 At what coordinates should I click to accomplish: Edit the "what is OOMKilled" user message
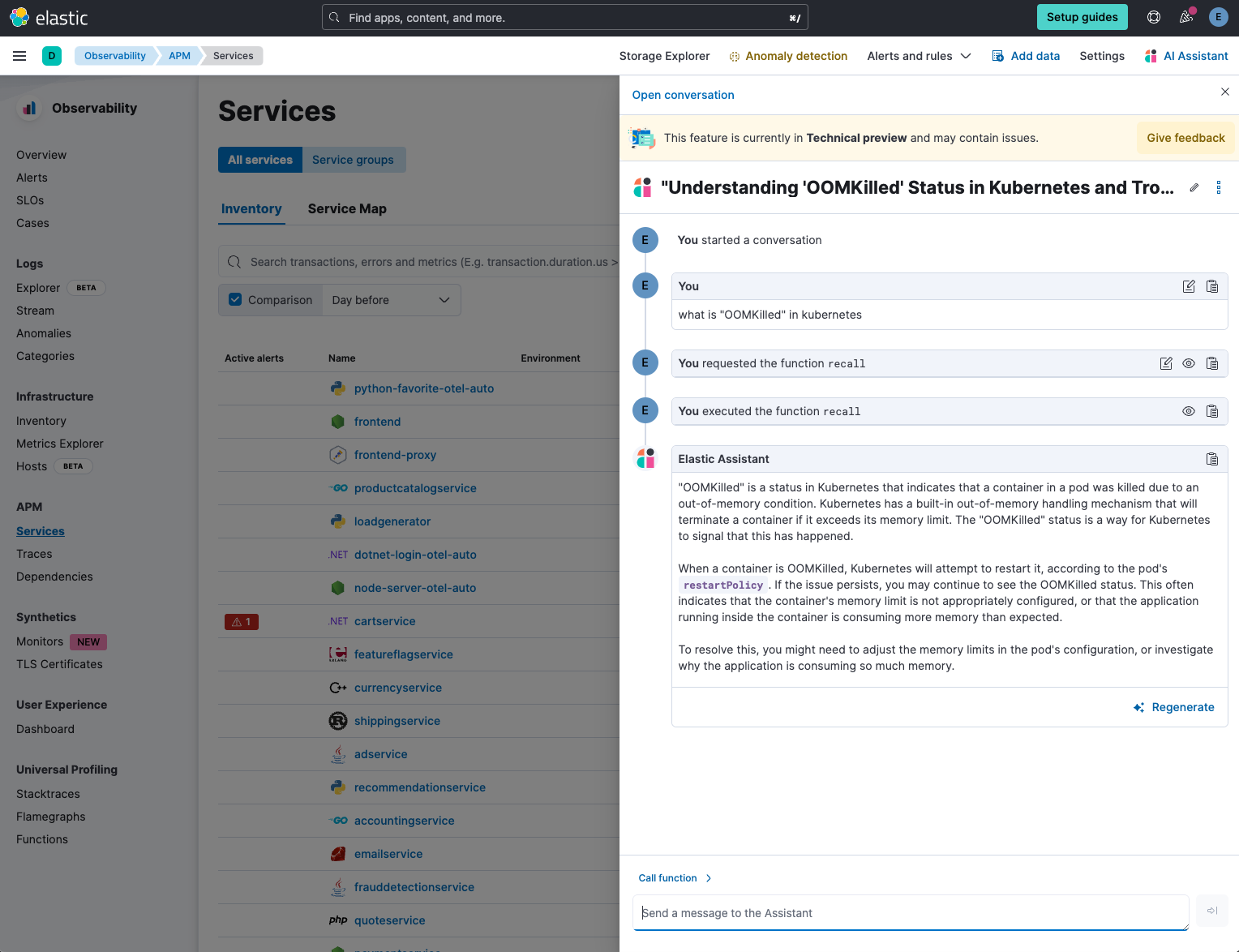pyautogui.click(x=1188, y=286)
